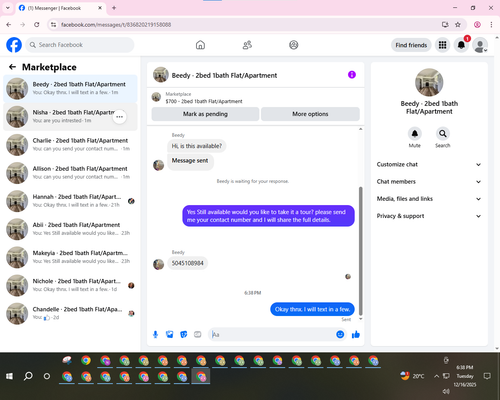Mute the Beedy conversation
This screenshot has width=500, height=400.
415,134
